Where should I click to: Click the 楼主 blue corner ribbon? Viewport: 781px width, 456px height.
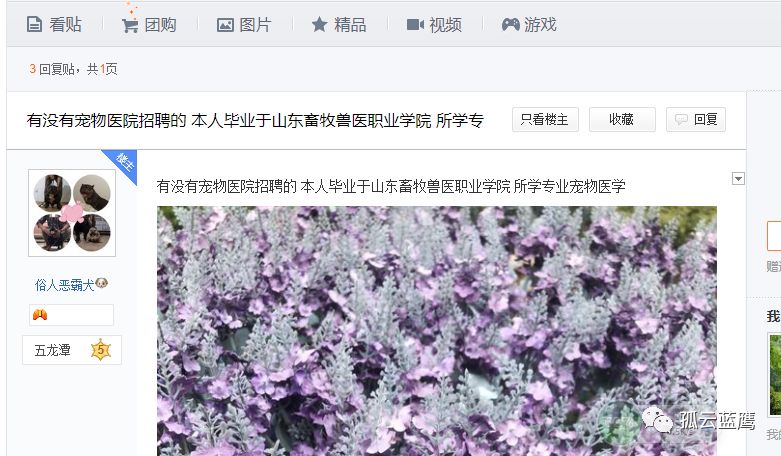pyautogui.click(x=122, y=164)
